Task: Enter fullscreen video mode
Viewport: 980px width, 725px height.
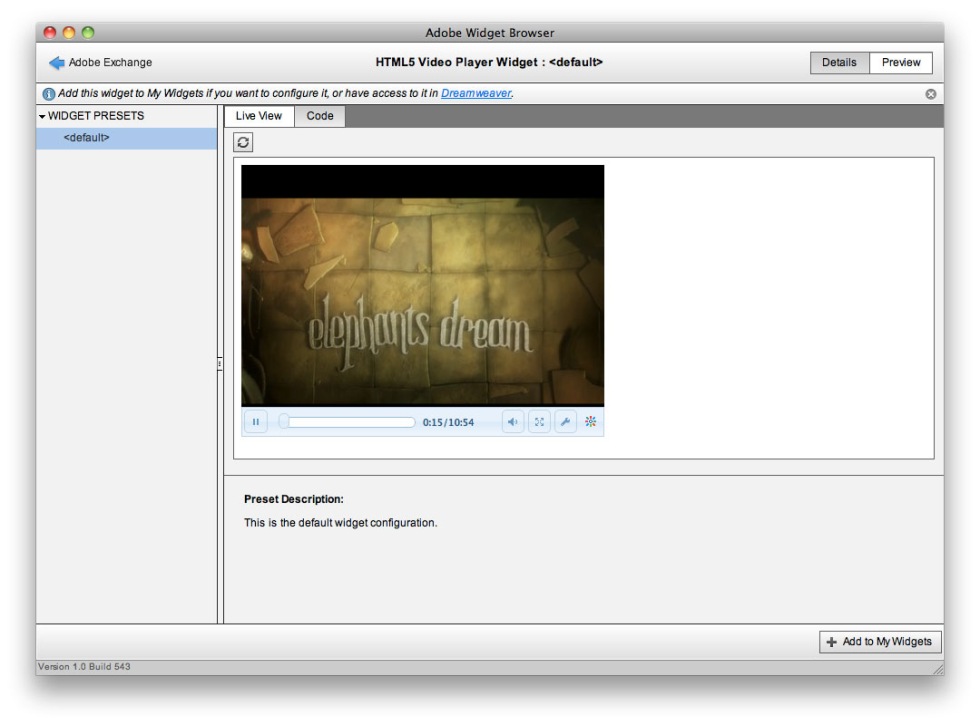Action: click(x=539, y=422)
